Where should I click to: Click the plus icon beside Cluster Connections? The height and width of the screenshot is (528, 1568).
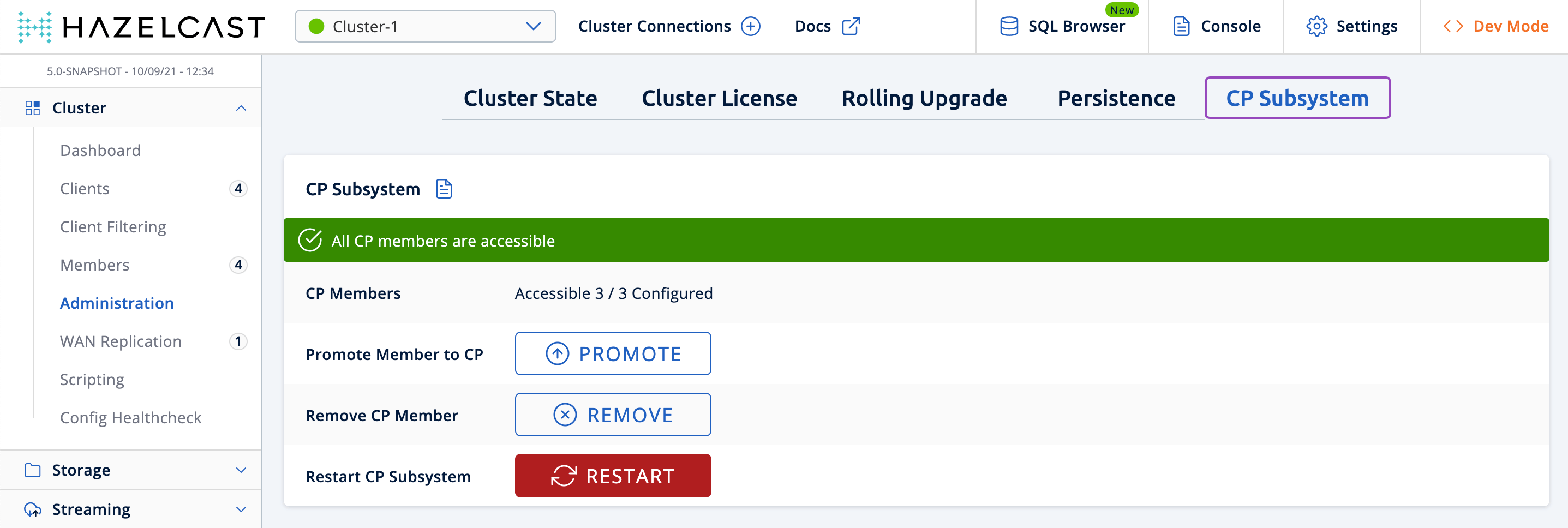point(751,27)
